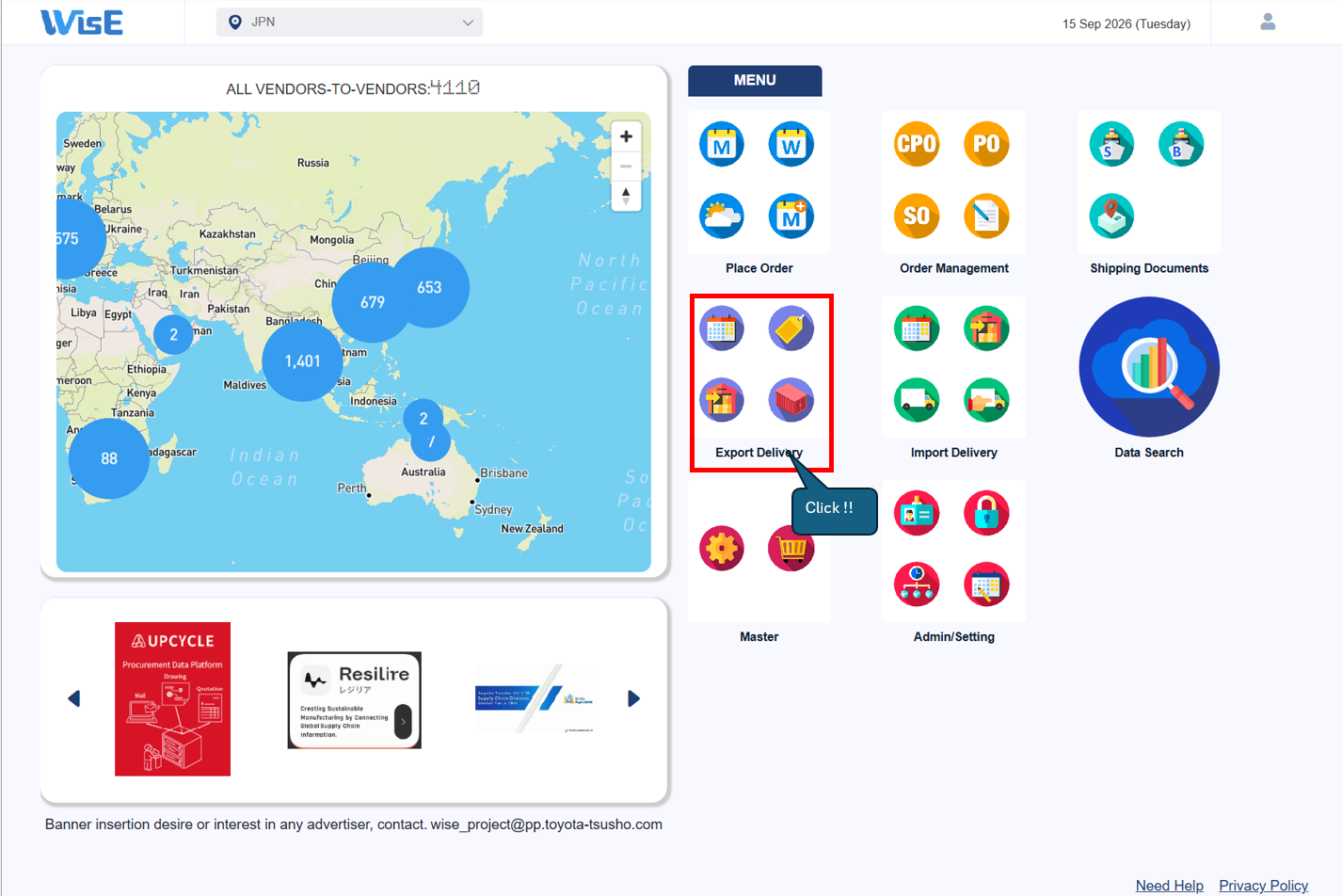Open the red container Export Delivery icon

791,400
